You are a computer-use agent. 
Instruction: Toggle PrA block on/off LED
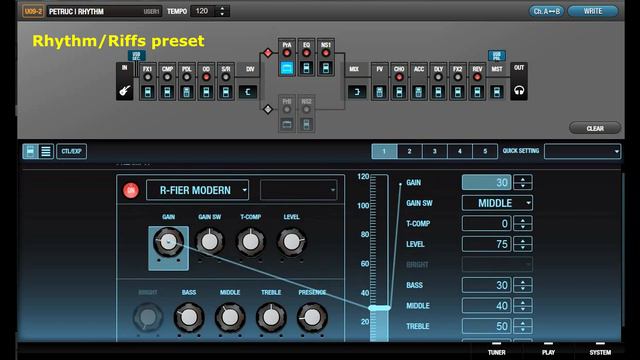click(287, 53)
